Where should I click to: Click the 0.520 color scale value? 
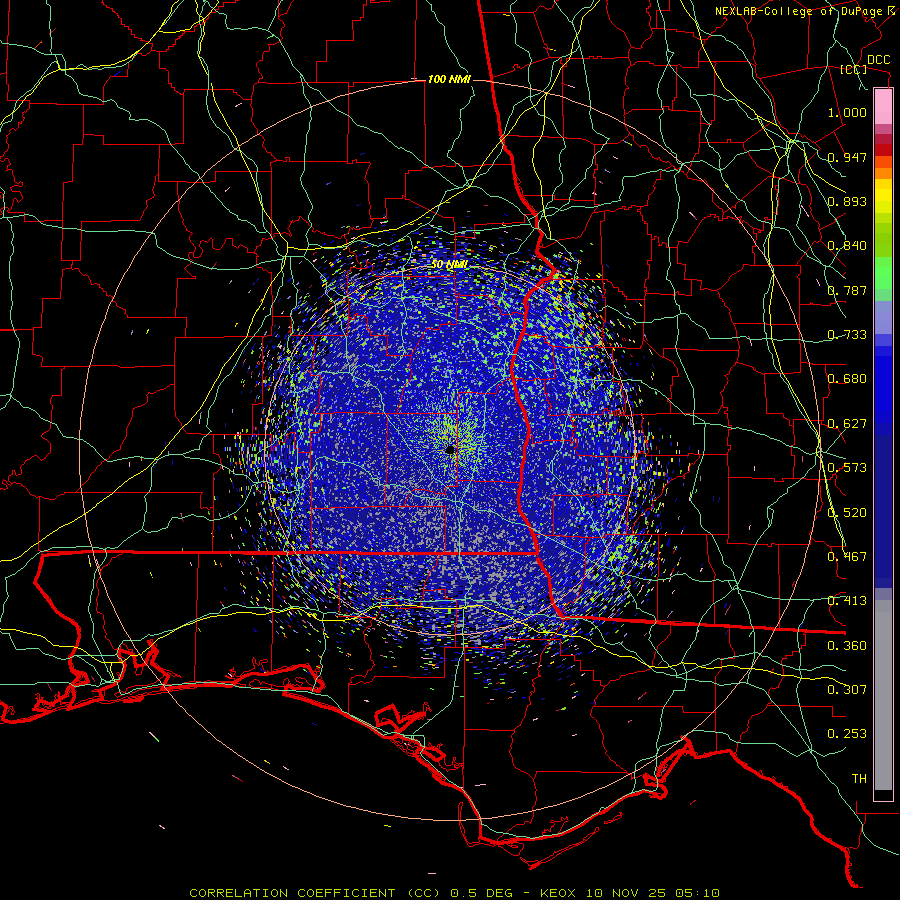tap(847, 513)
